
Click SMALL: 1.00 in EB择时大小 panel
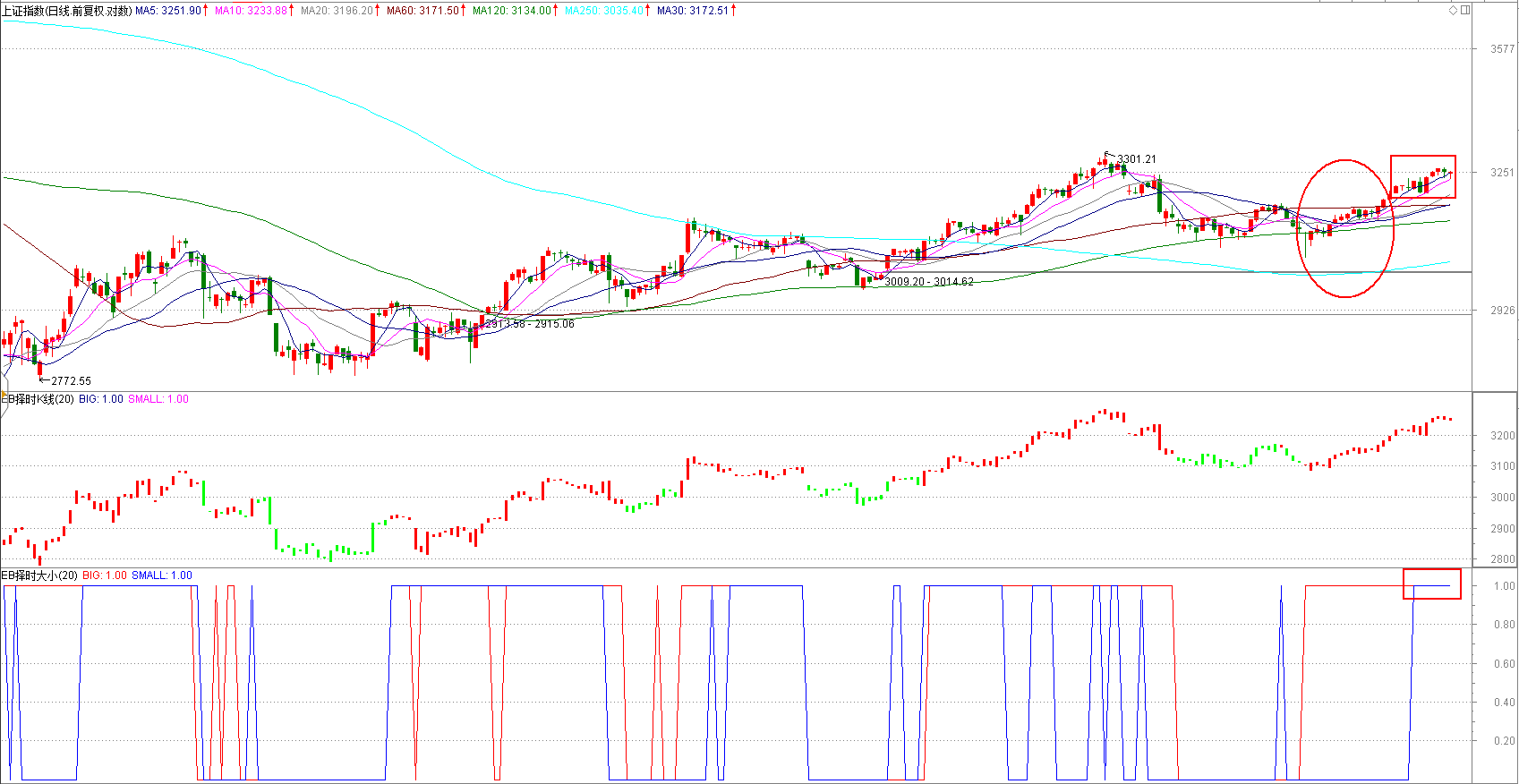162,575
